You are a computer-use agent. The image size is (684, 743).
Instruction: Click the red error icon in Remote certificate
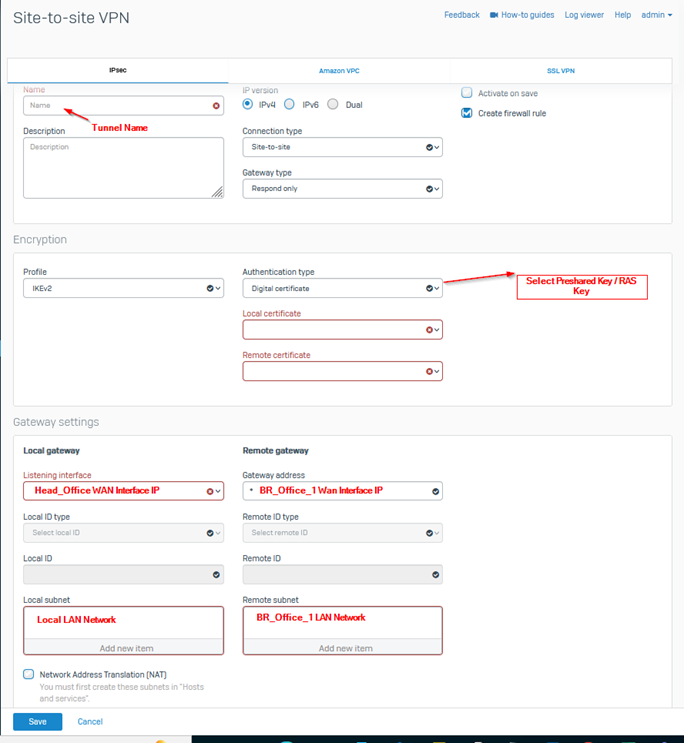[429, 371]
